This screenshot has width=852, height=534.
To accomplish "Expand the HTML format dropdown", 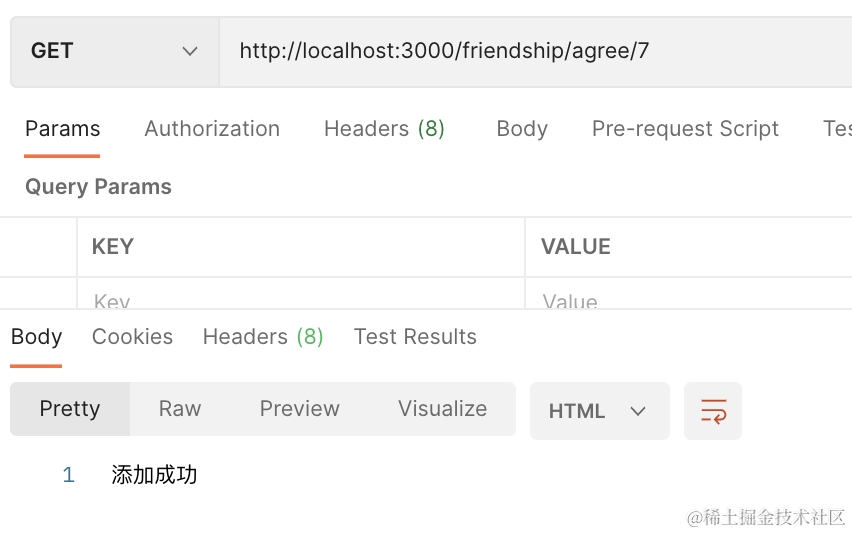I will pos(598,411).
